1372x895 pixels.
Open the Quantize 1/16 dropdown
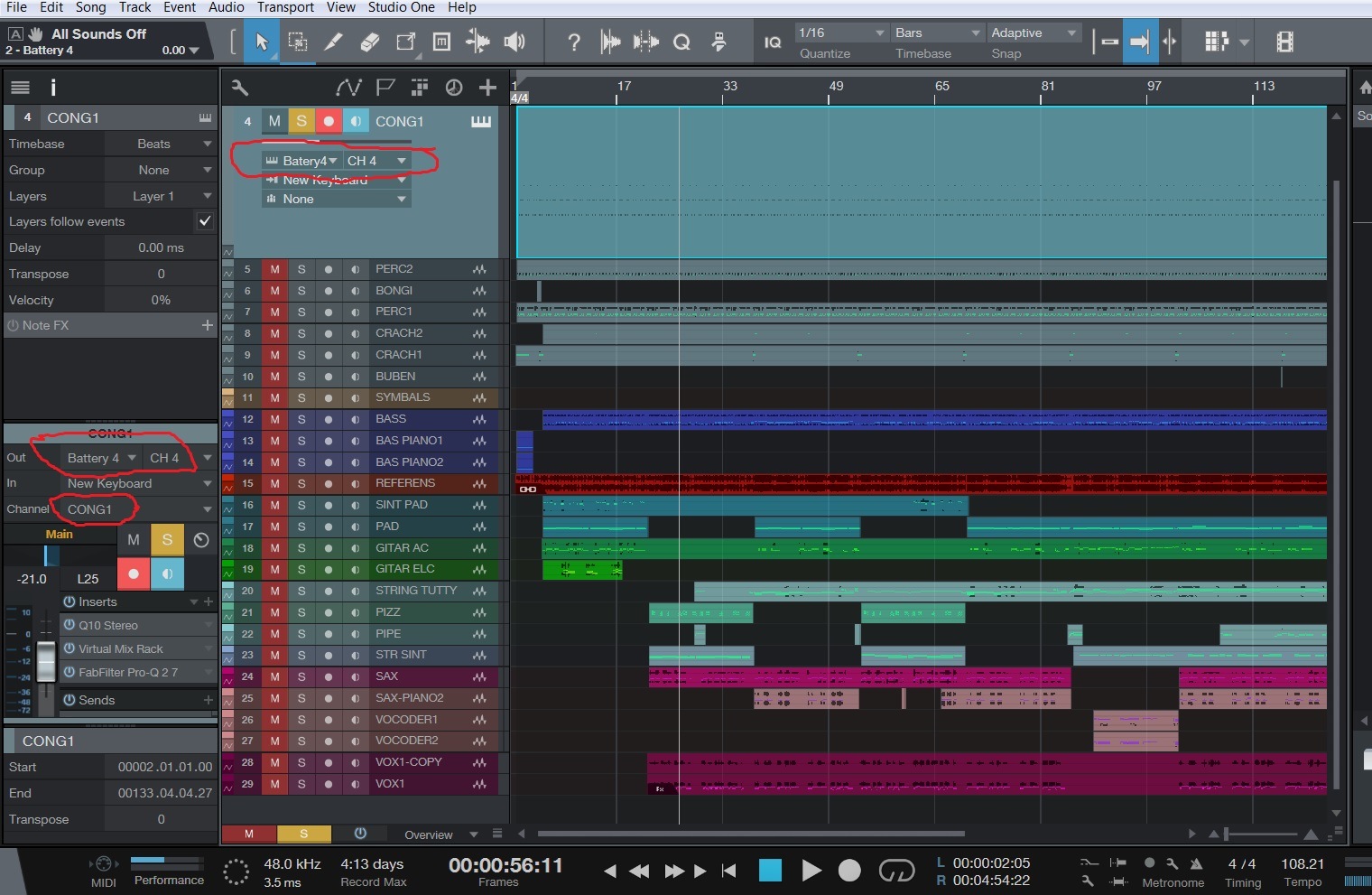(840, 33)
